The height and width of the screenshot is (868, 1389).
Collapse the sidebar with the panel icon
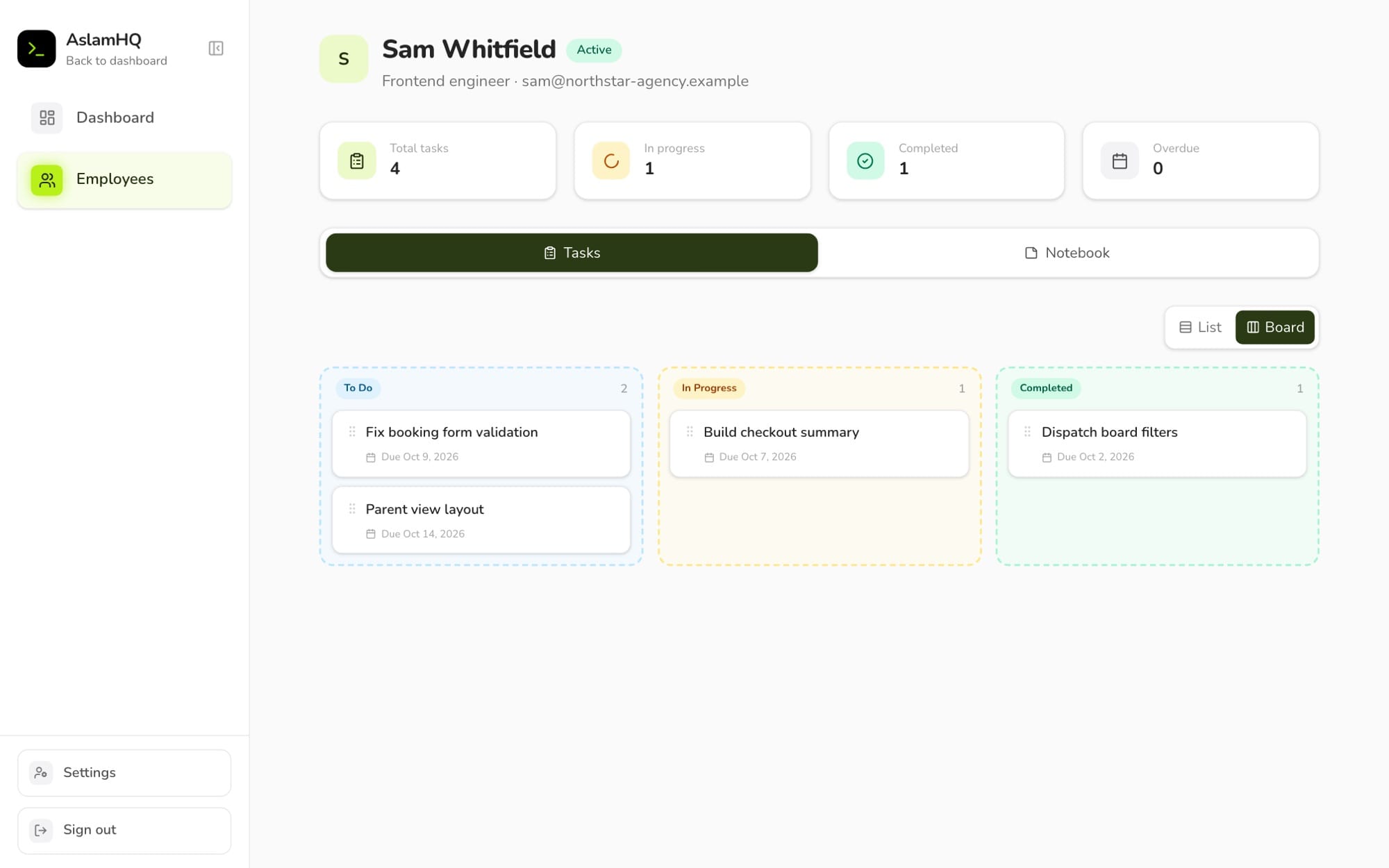point(216,49)
